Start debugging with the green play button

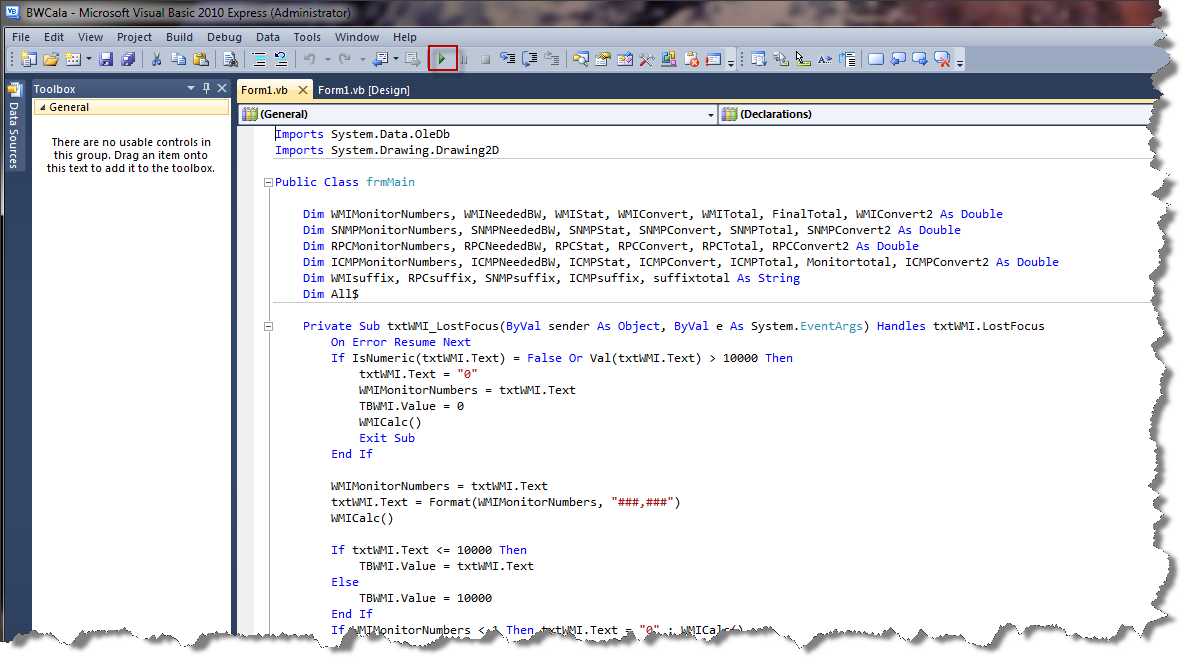442,59
